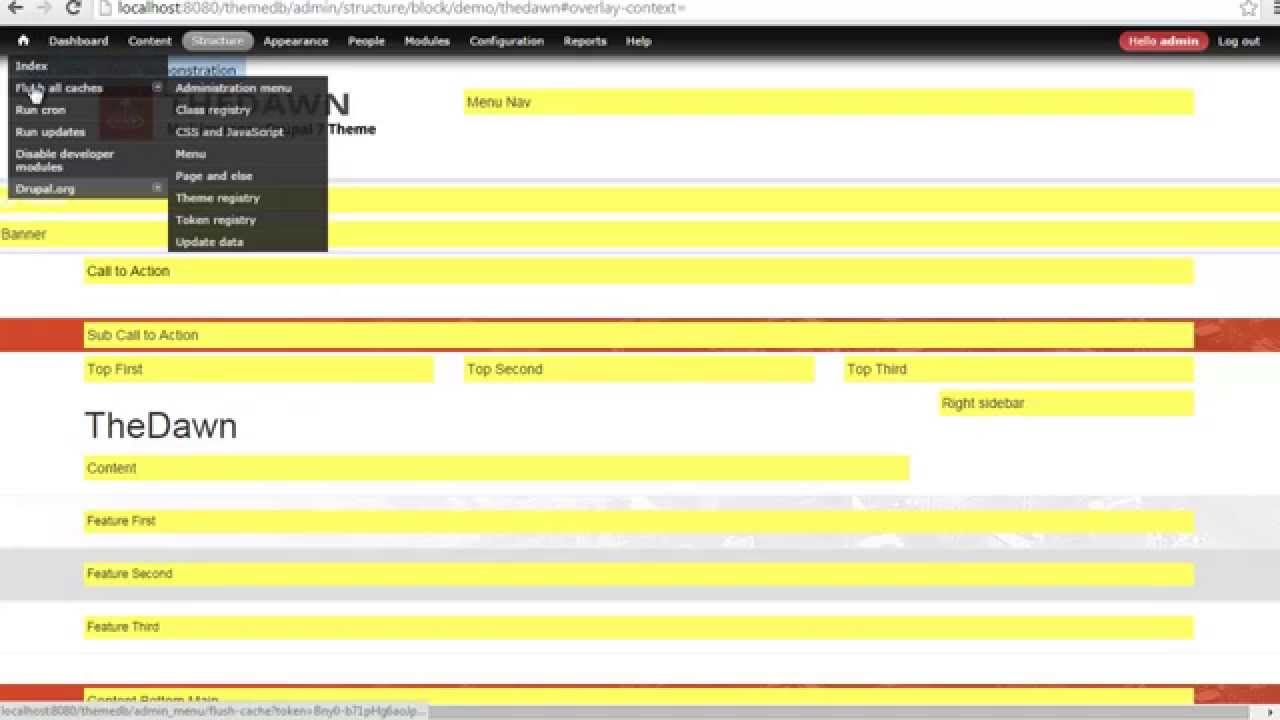Image resolution: width=1280 pixels, height=720 pixels.
Task: Click the home icon in admin menu
Action: [23, 41]
